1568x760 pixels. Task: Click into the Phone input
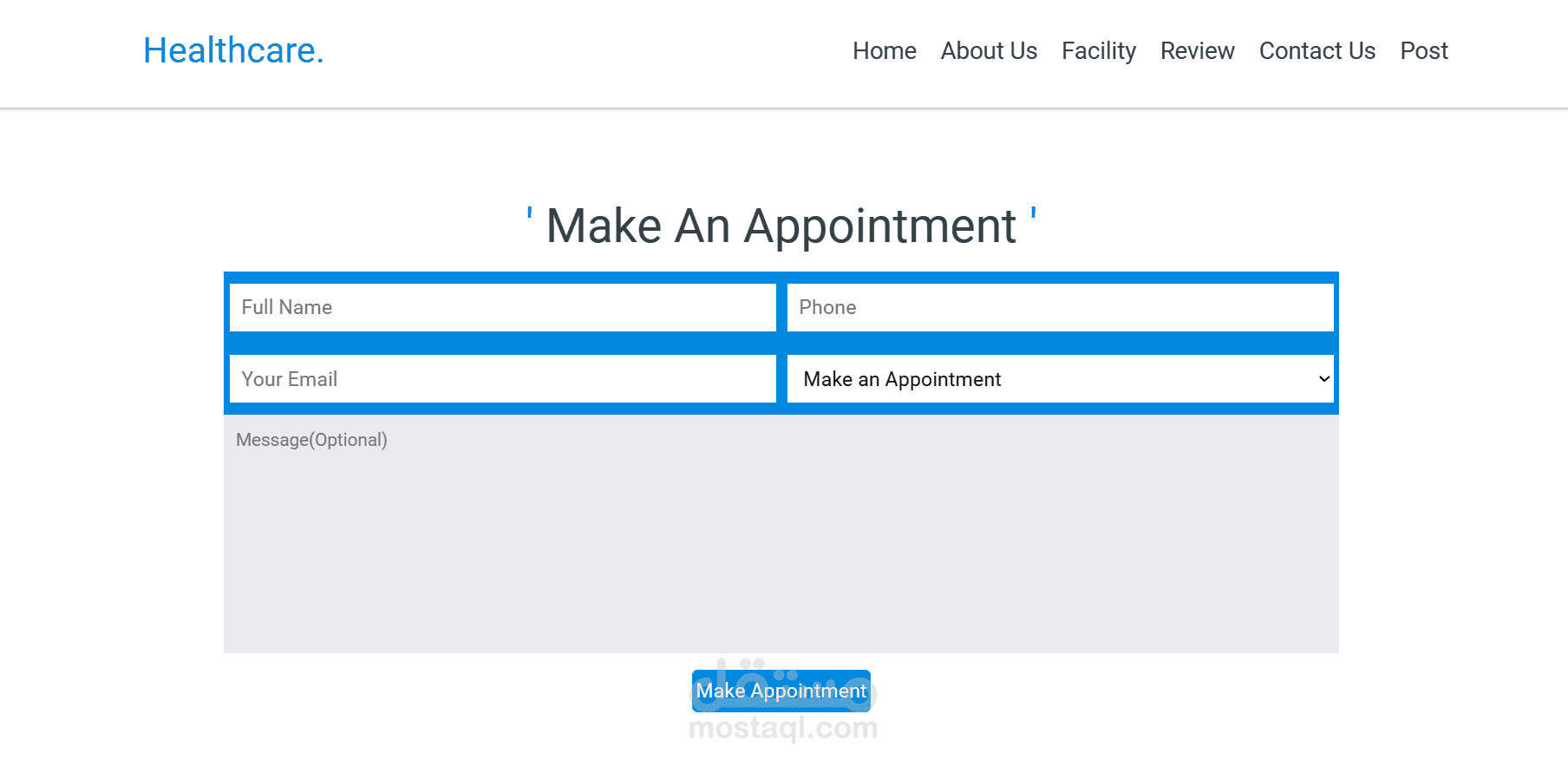pos(1060,307)
